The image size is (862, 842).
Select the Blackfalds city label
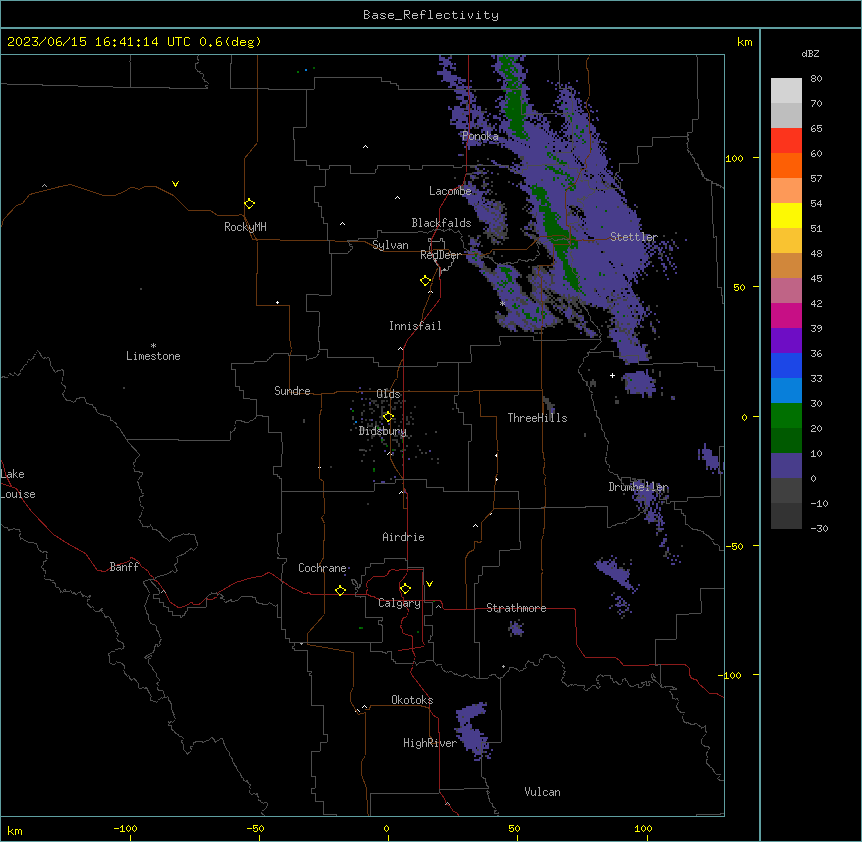coord(441,223)
